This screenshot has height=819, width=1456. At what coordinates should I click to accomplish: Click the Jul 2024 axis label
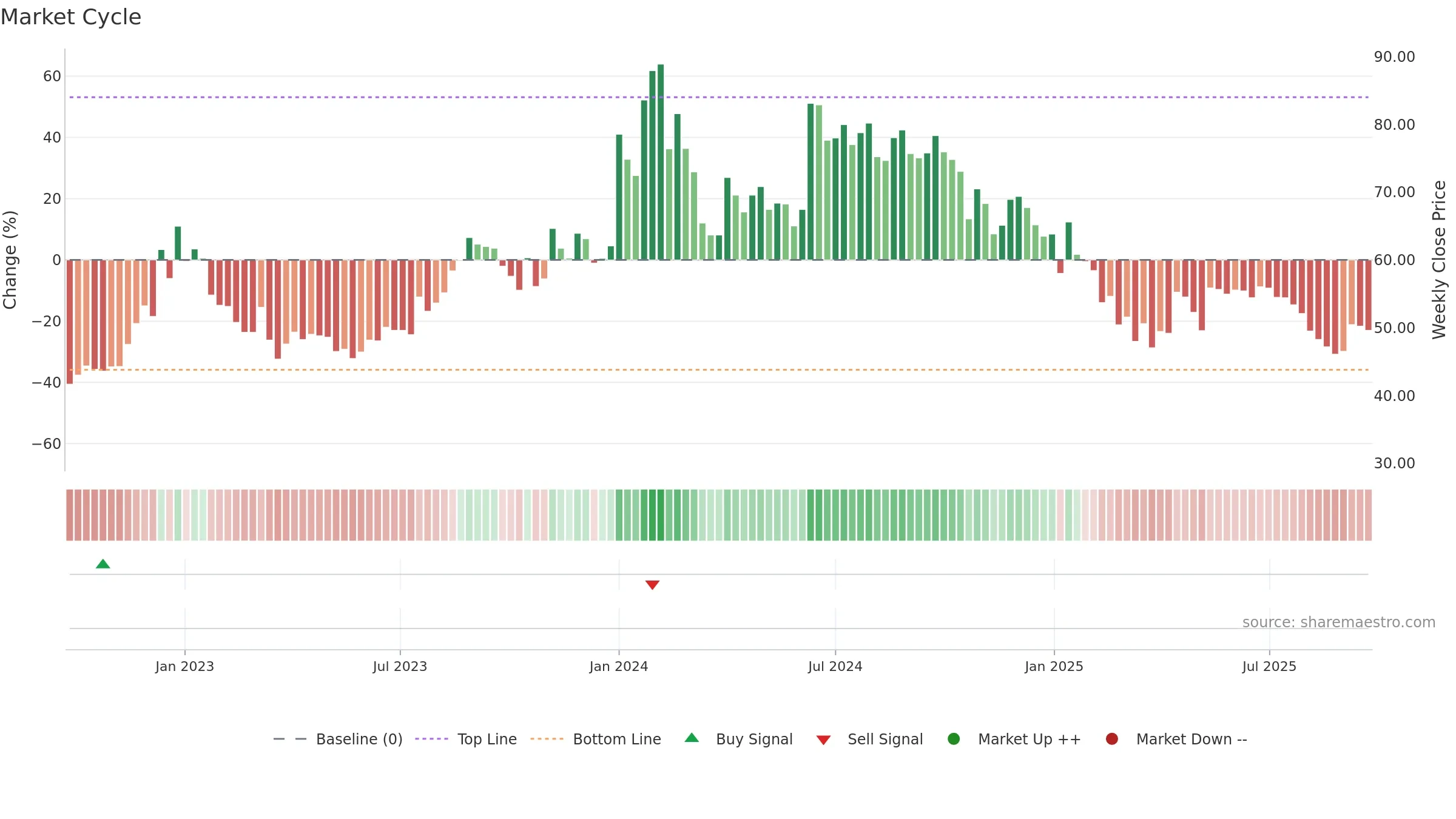pos(835,667)
